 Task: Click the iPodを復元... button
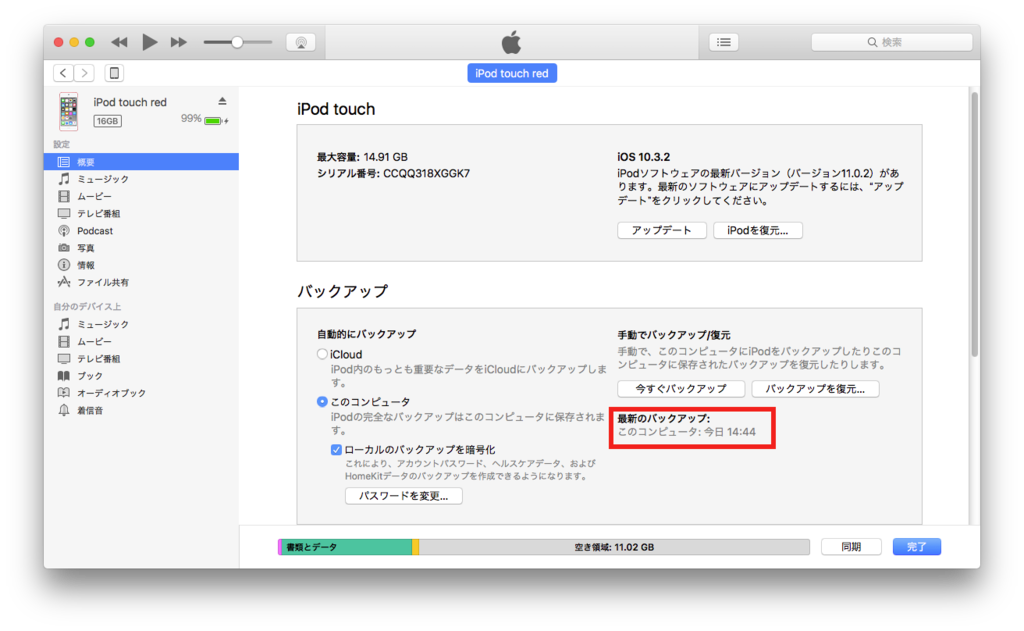point(758,231)
